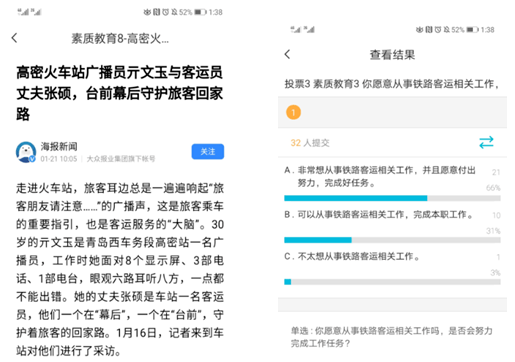Viewport: 515px width, 362px height.
Task: Tap the orange number 1 badge
Action: coord(293,112)
